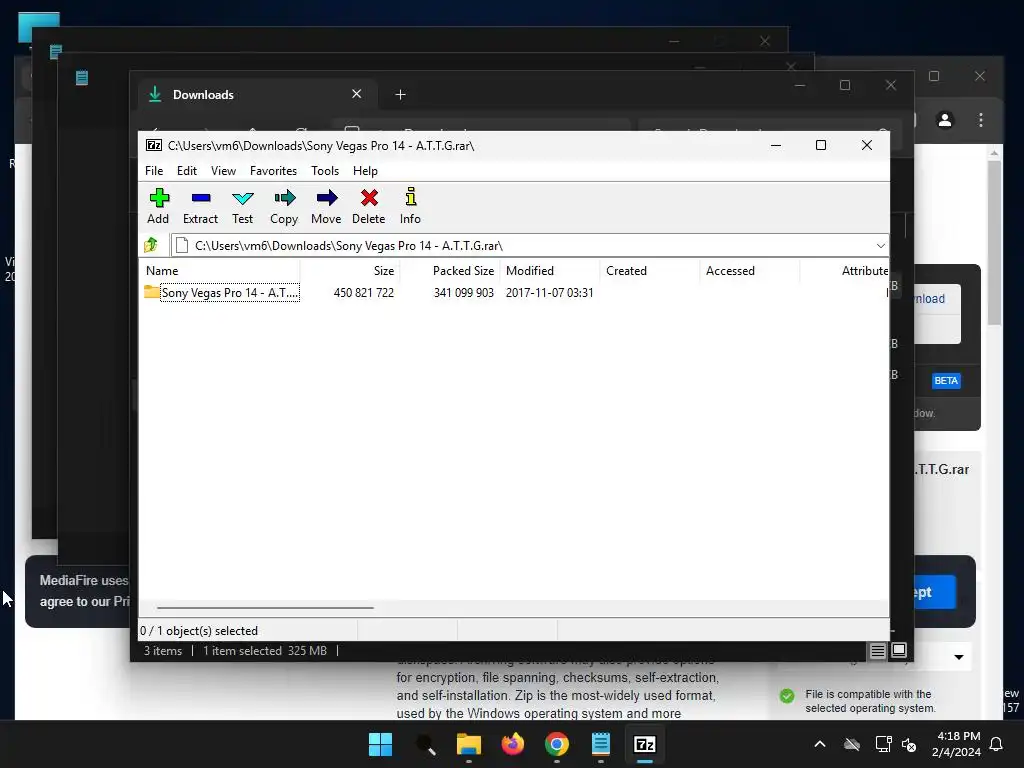Sort by the Accessed column header
The image size is (1024, 768).
tap(750, 271)
